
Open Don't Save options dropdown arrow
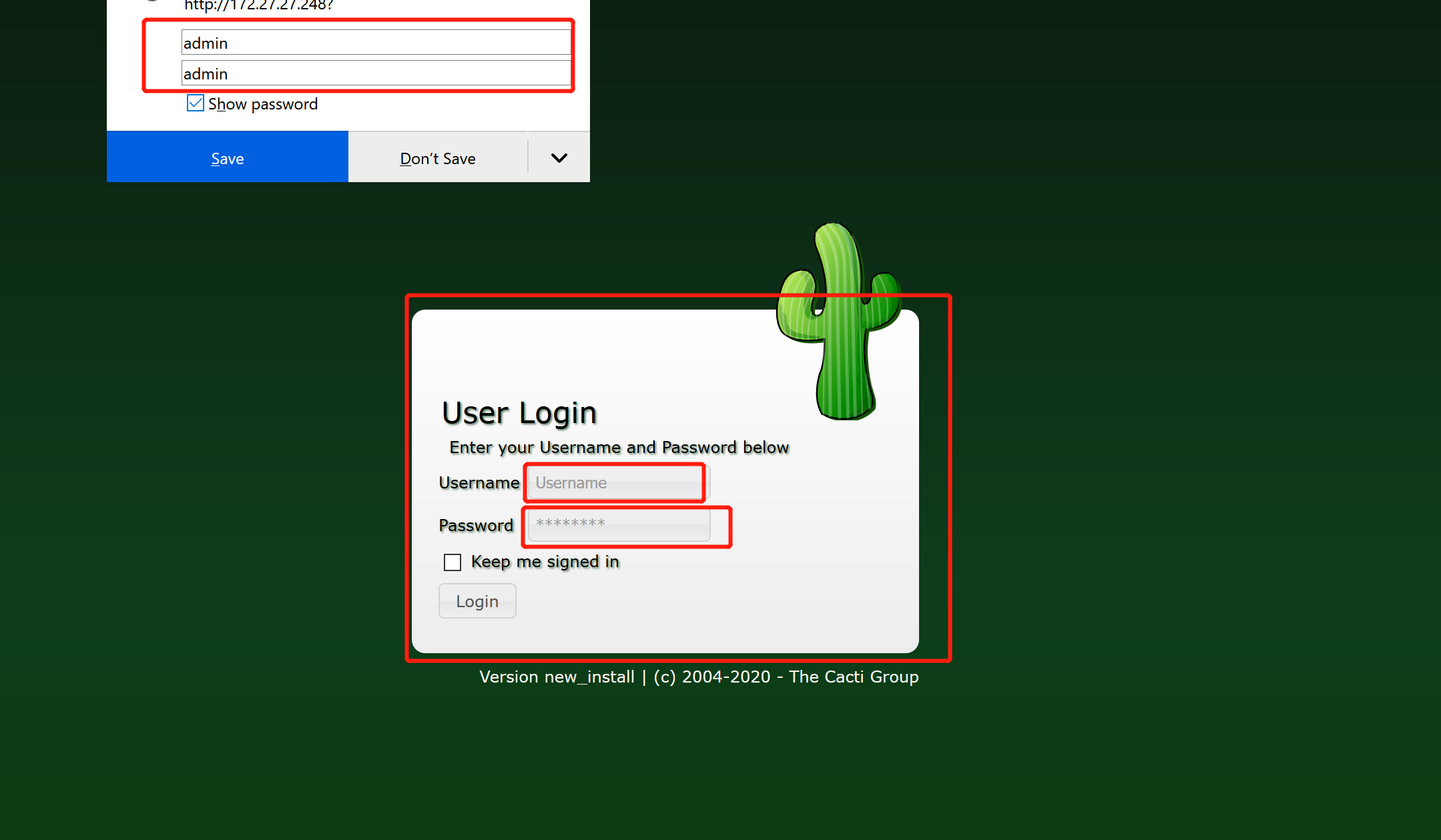coord(559,157)
